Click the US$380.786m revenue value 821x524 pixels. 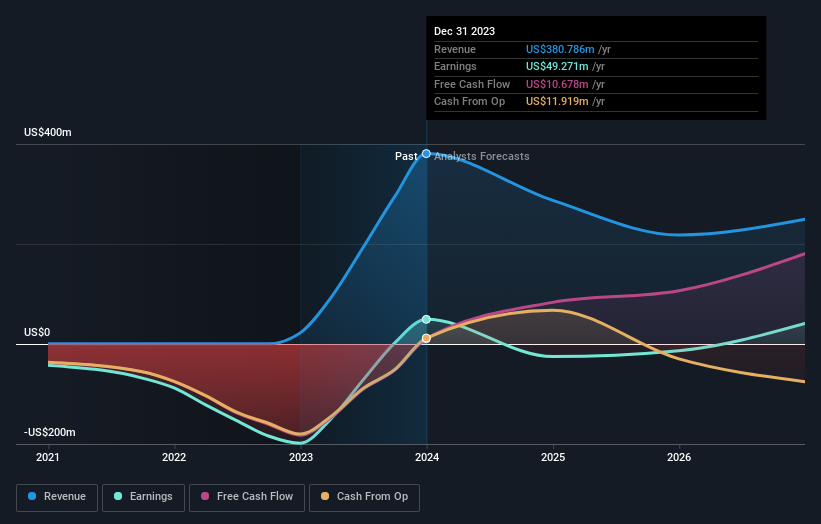[x=560, y=49]
